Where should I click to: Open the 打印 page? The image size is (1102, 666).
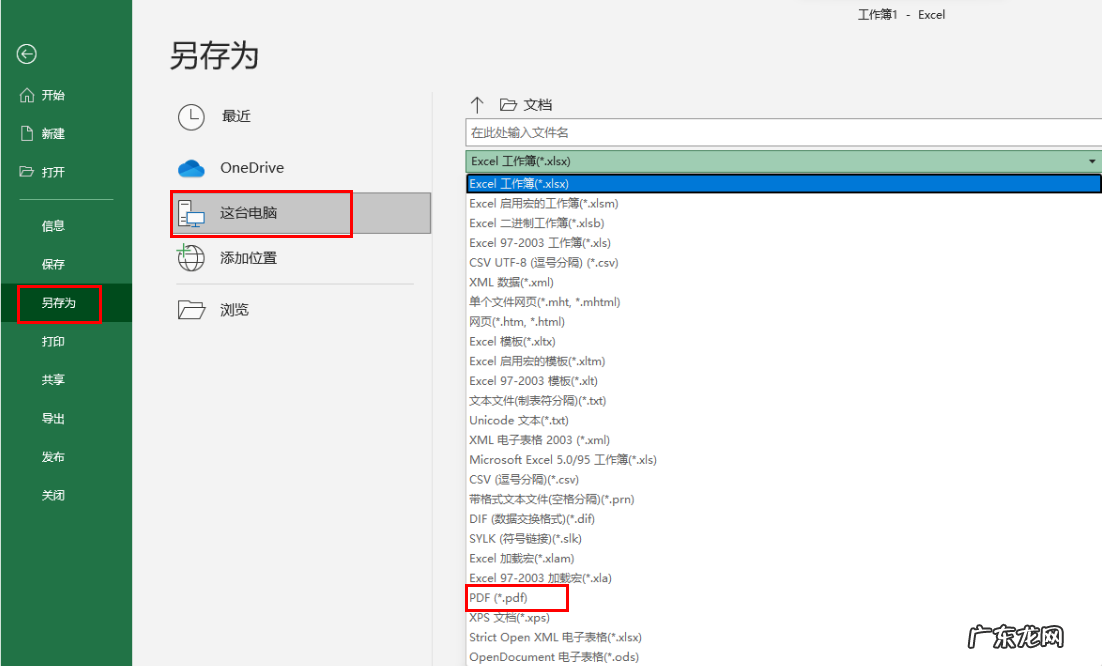[x=53, y=341]
